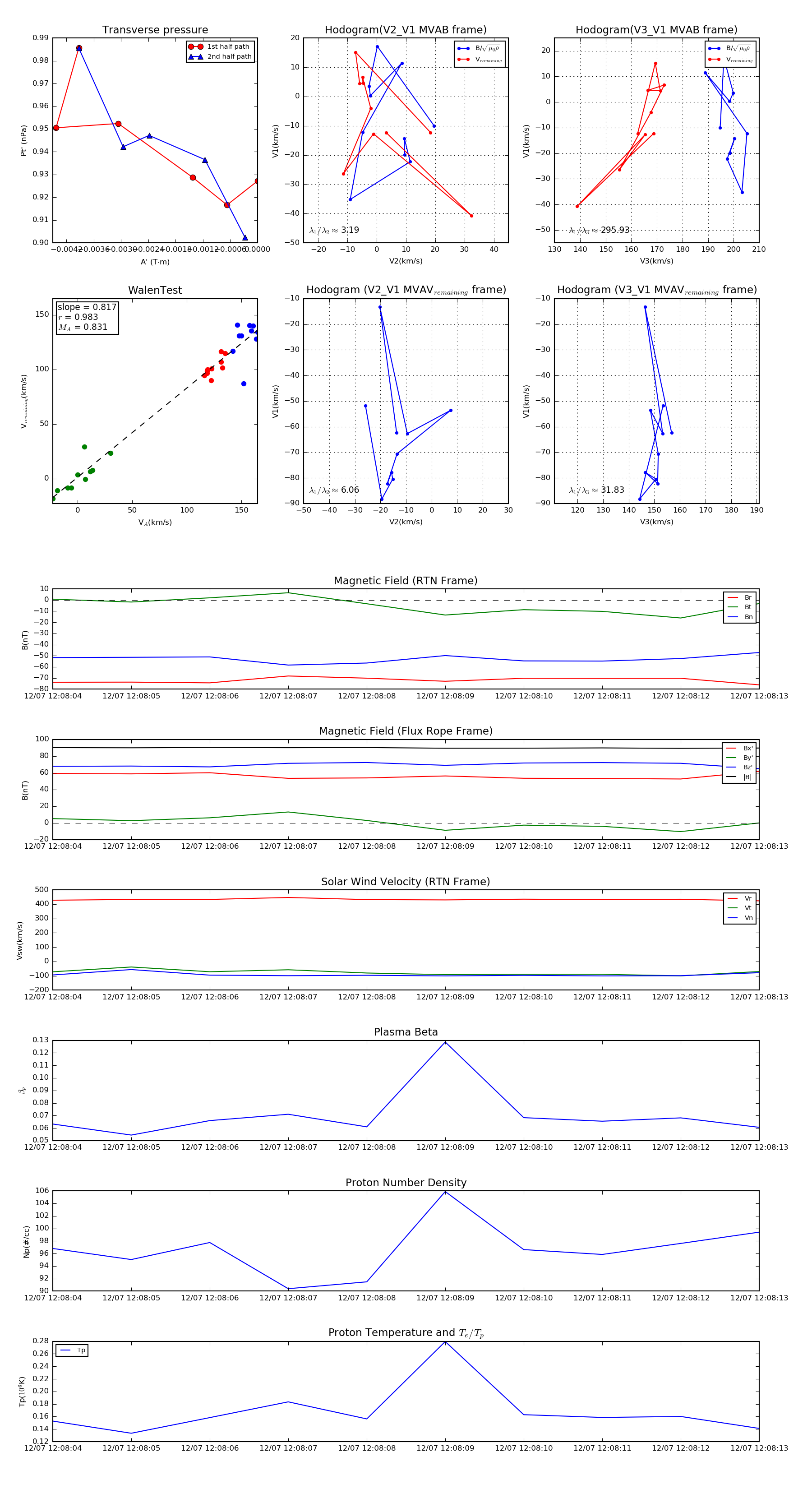Click the "Vsw(km/s)" y-axis label

click(x=20, y=940)
